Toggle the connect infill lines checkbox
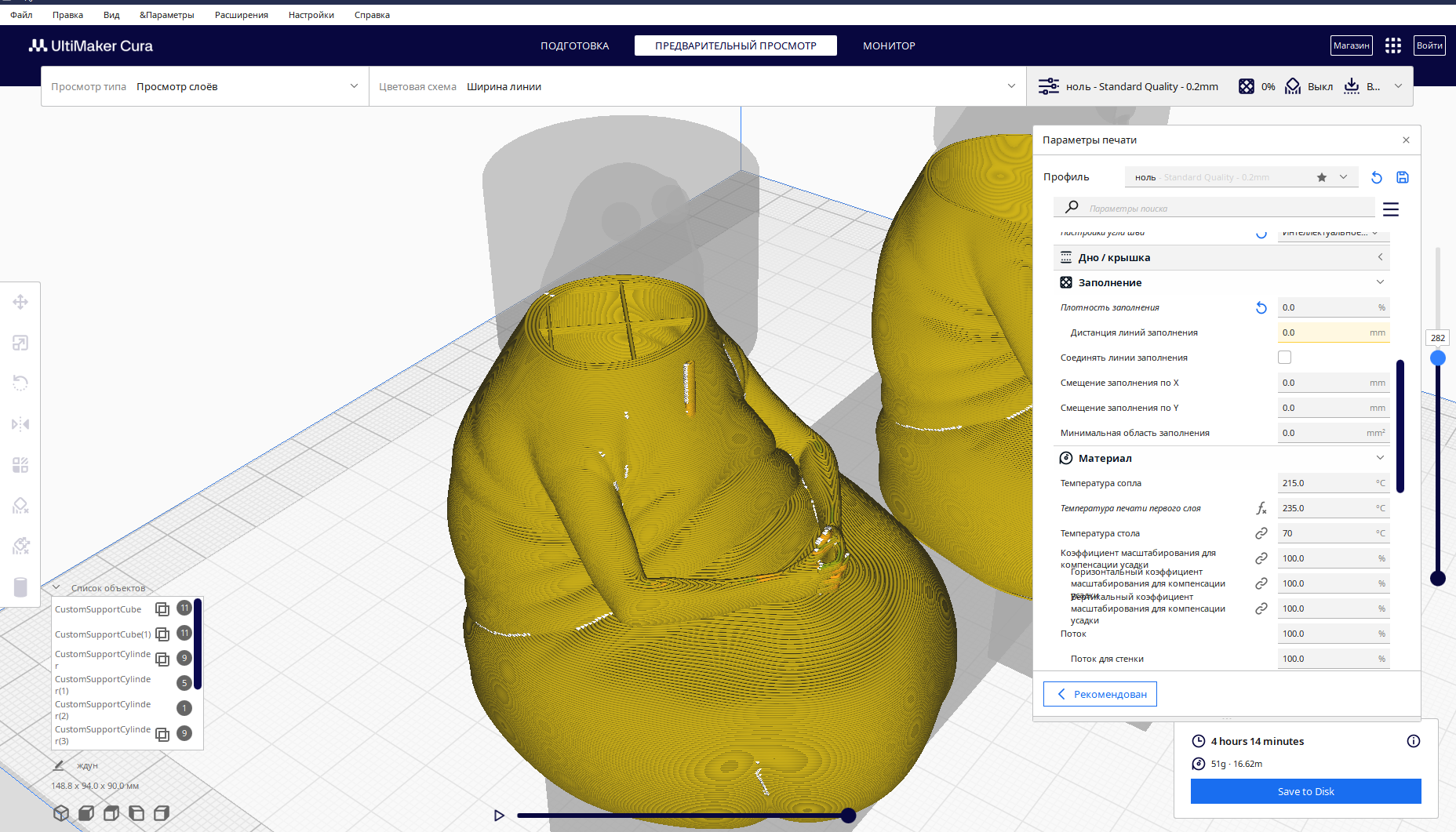This screenshot has width=1456, height=832. tap(1284, 358)
